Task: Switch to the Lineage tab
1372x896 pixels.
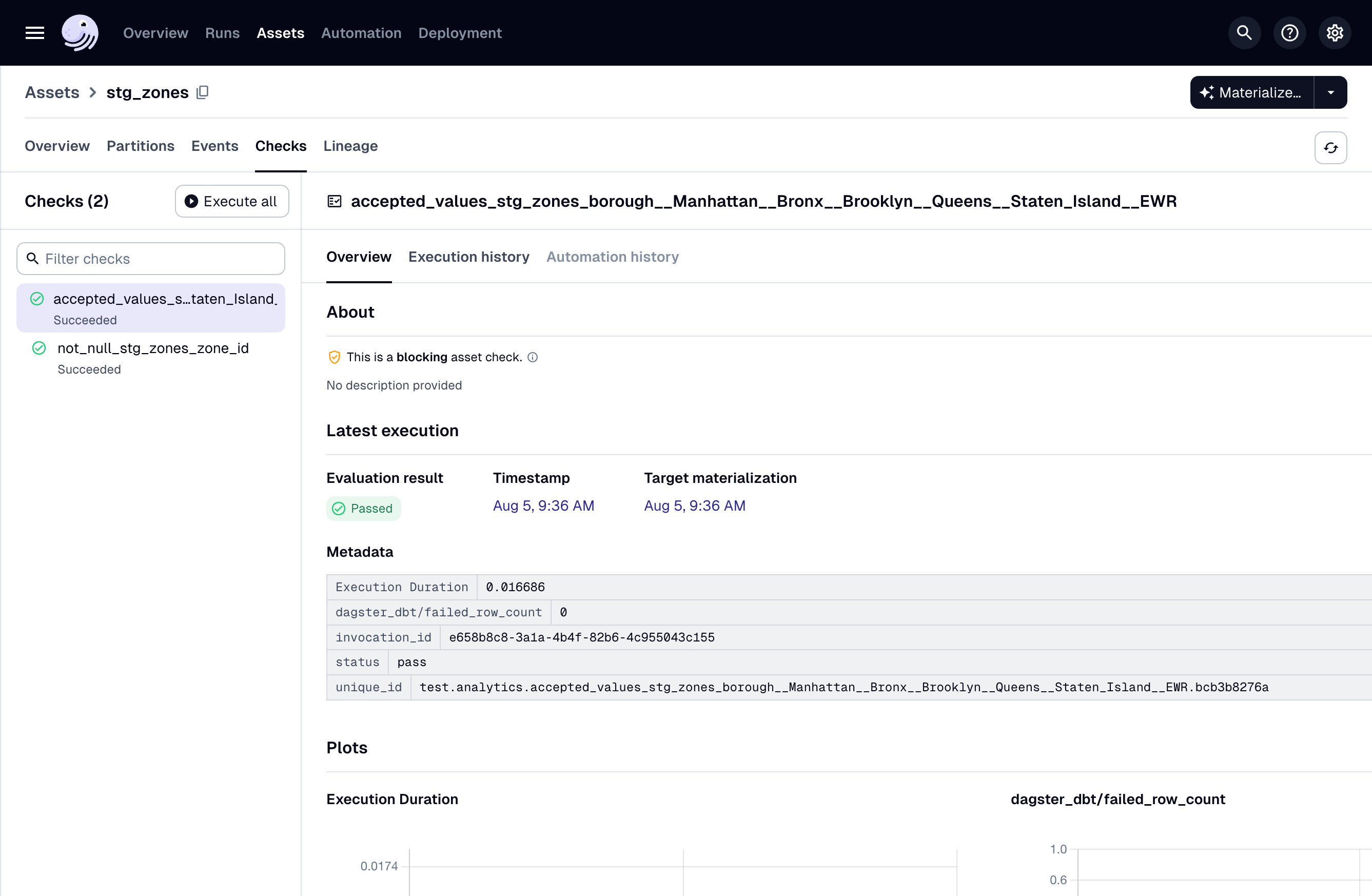Action: 350,146
